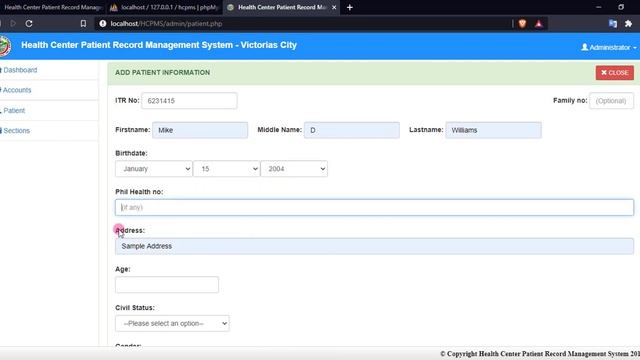Click the Victorias City logo
Screen dimensions: 640x360
[5, 46]
